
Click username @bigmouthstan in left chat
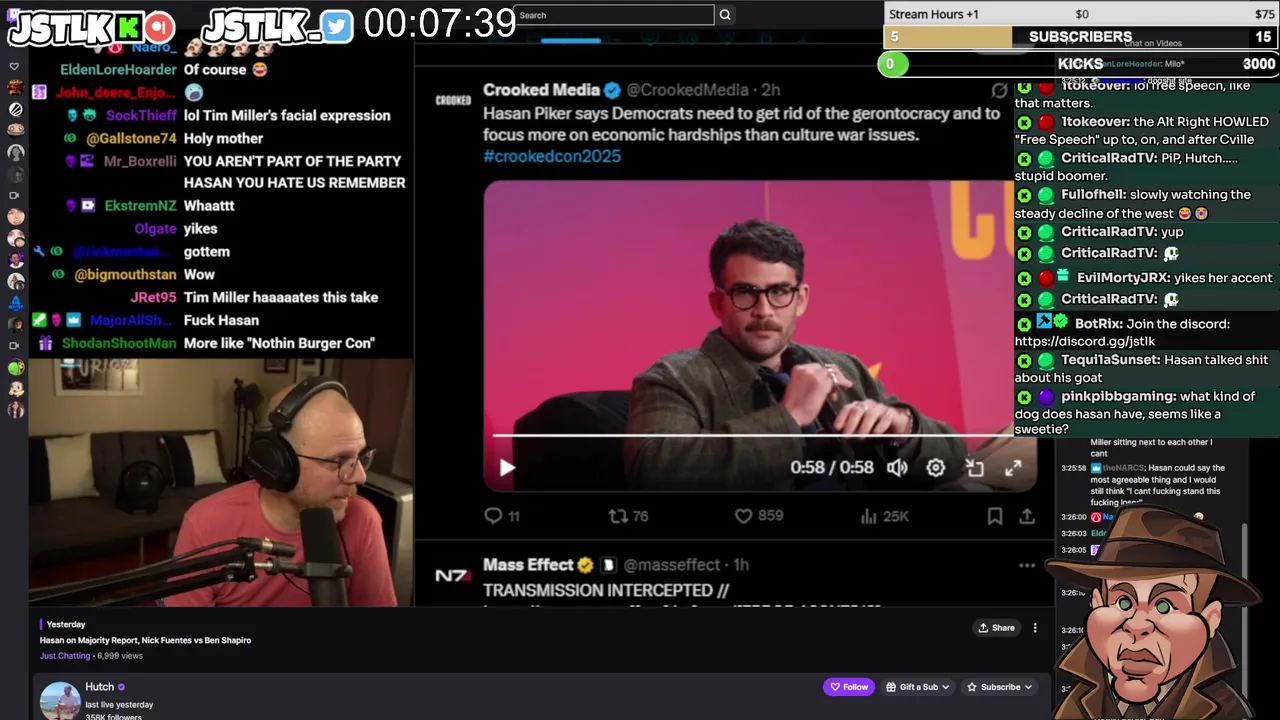point(124,274)
